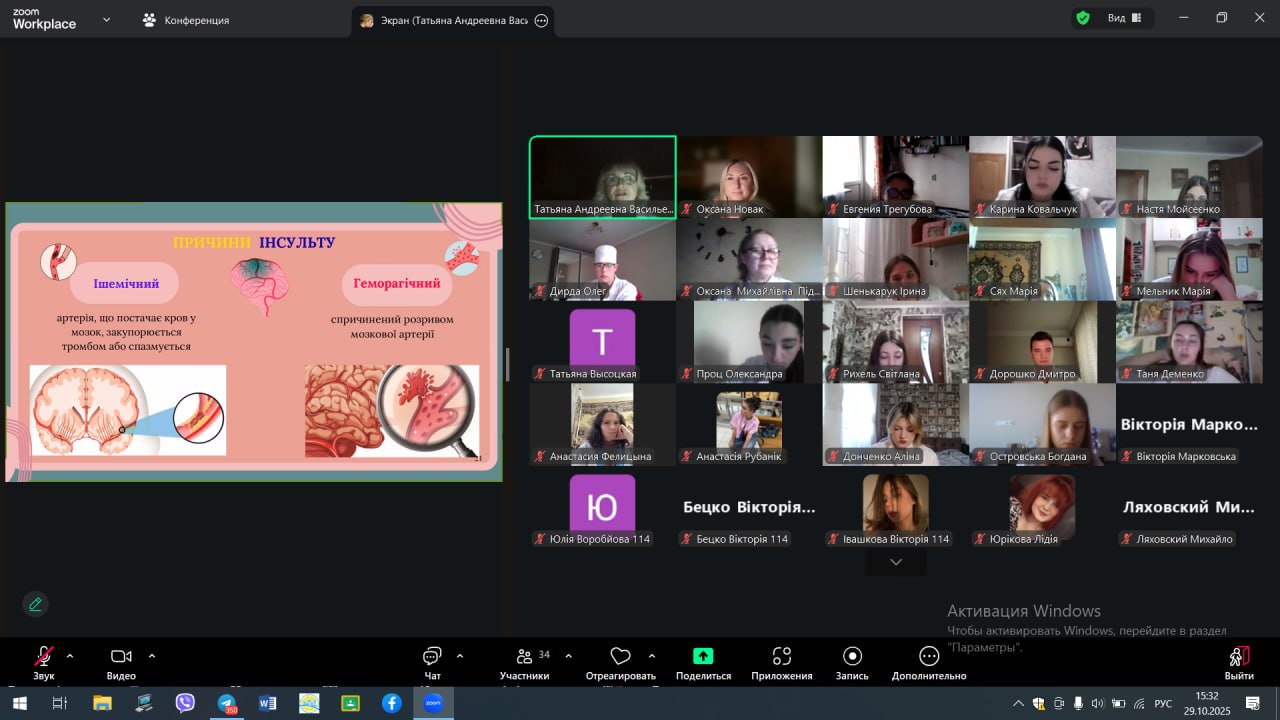1280x720 pixels.
Task: Expand the audio settings arrow
Action: [x=70, y=656]
